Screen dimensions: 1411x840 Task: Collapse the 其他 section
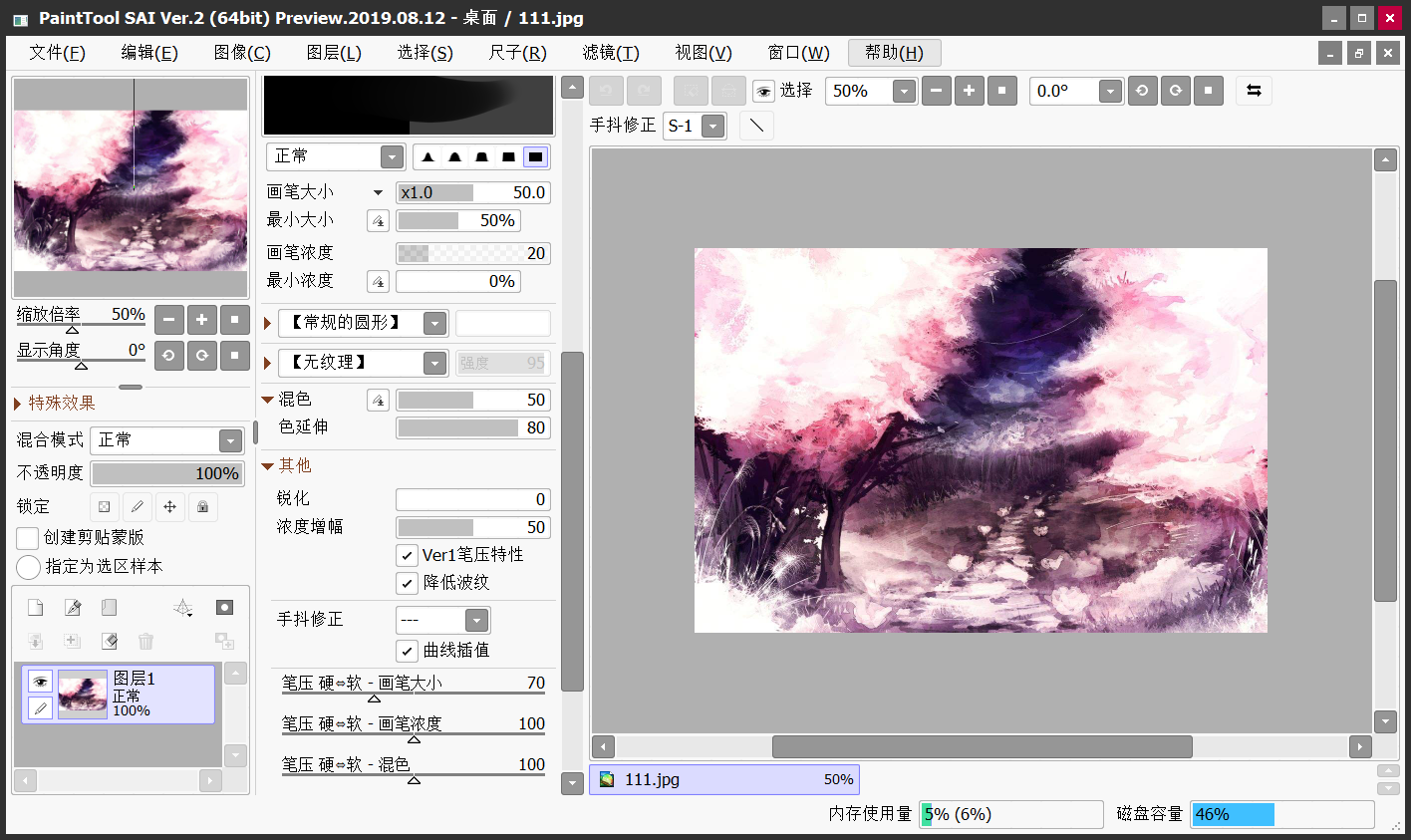click(267, 466)
